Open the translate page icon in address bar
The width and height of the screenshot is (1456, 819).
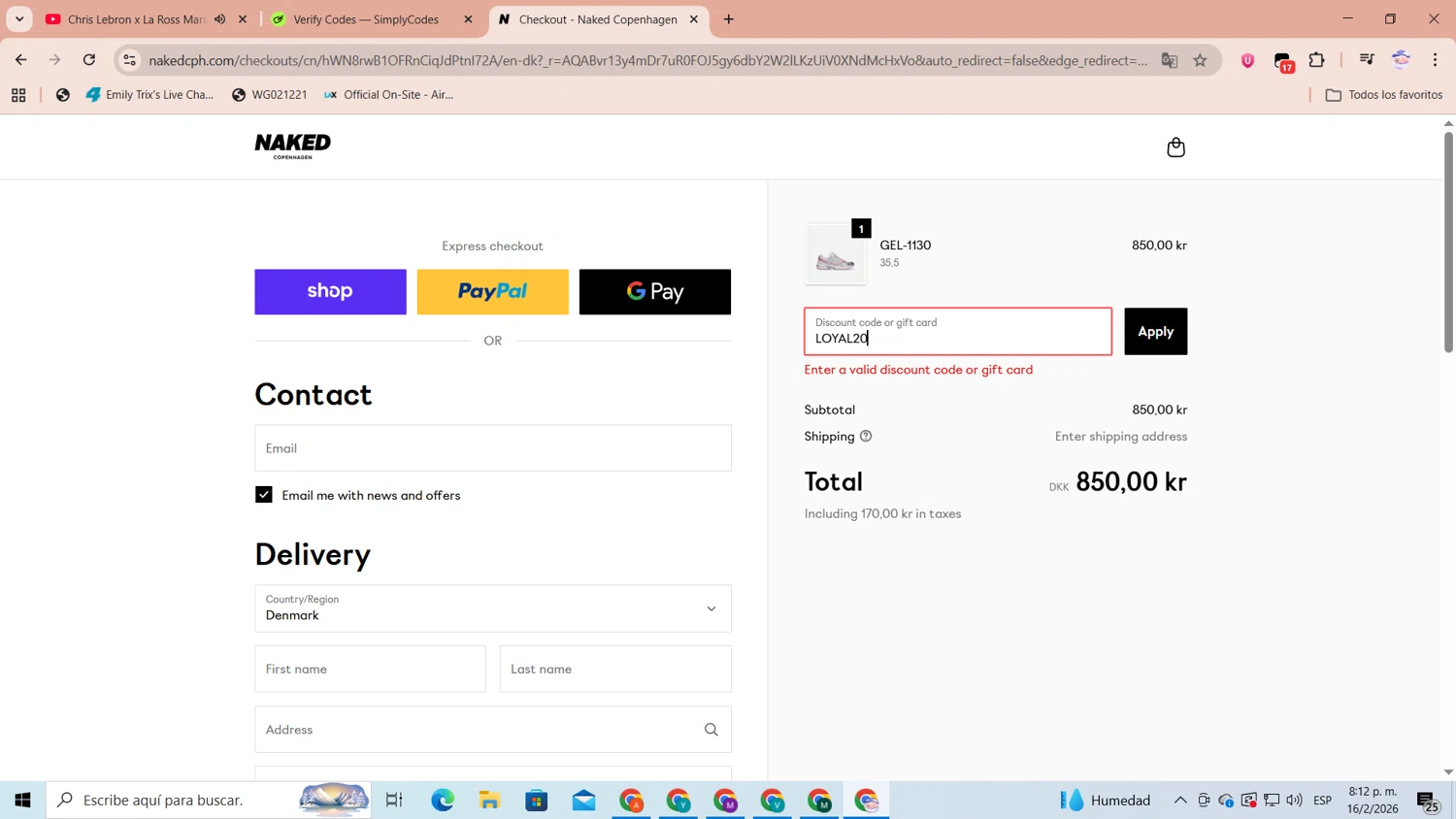pos(1170,60)
